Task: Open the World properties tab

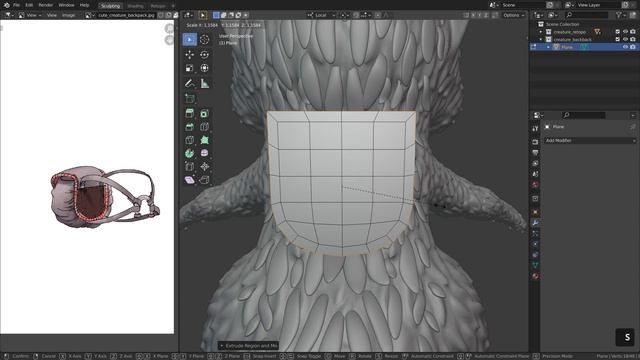Action: point(535,184)
